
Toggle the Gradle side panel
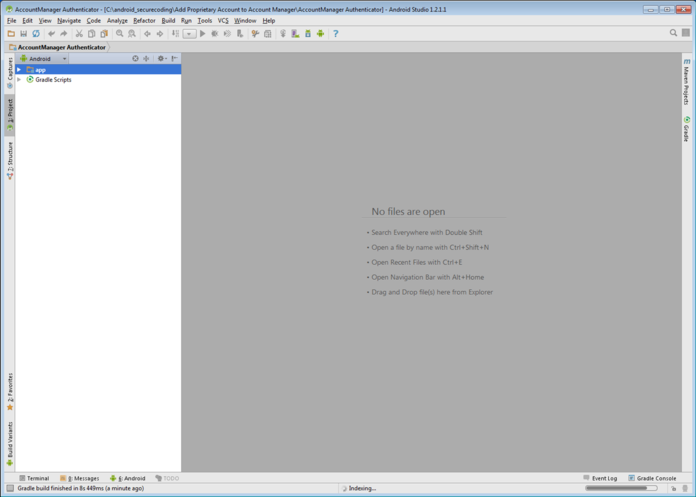click(x=686, y=129)
